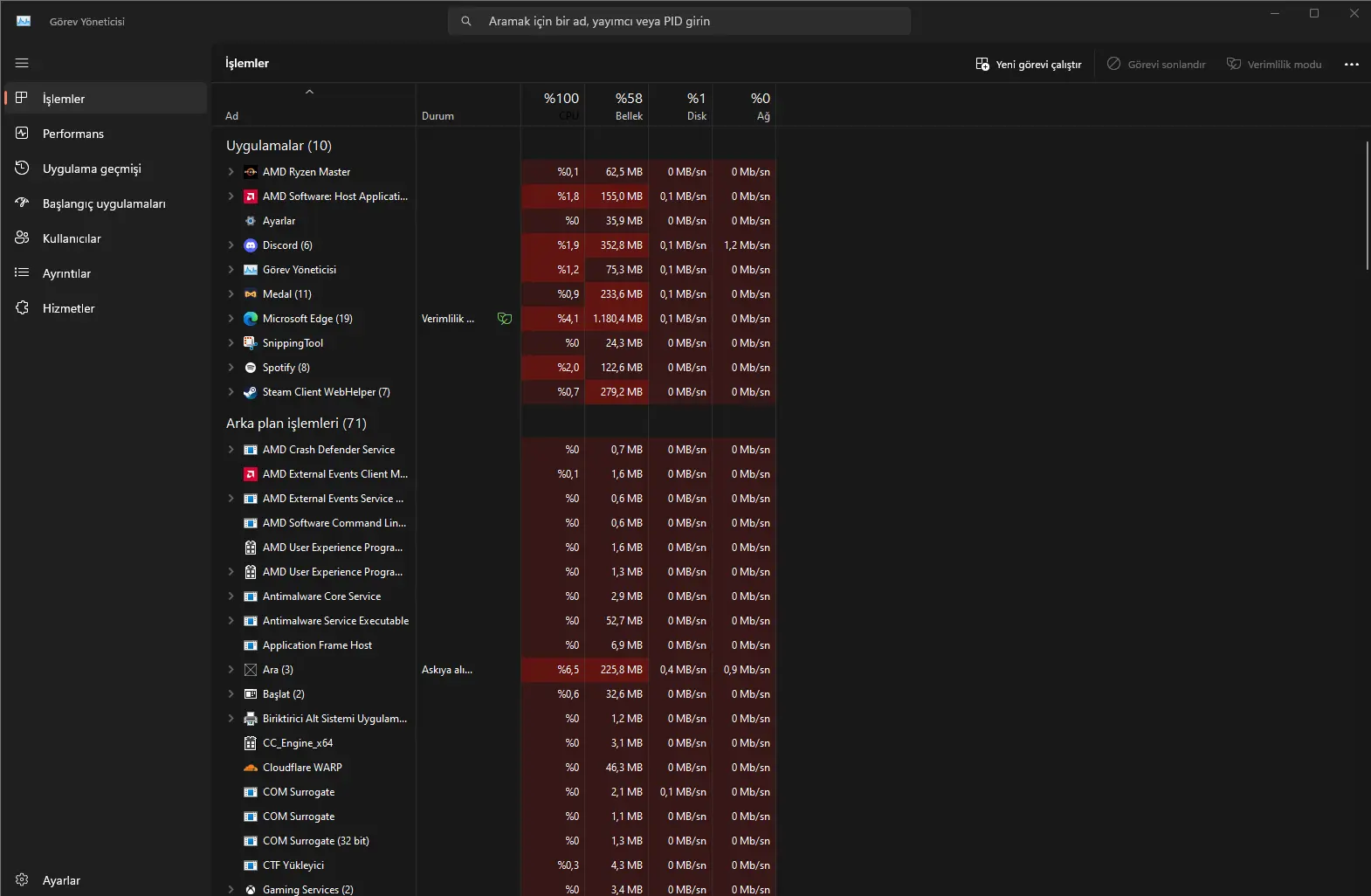The height and width of the screenshot is (896, 1371).
Task: Expand the Antimalware Core Service group
Action: point(231,596)
